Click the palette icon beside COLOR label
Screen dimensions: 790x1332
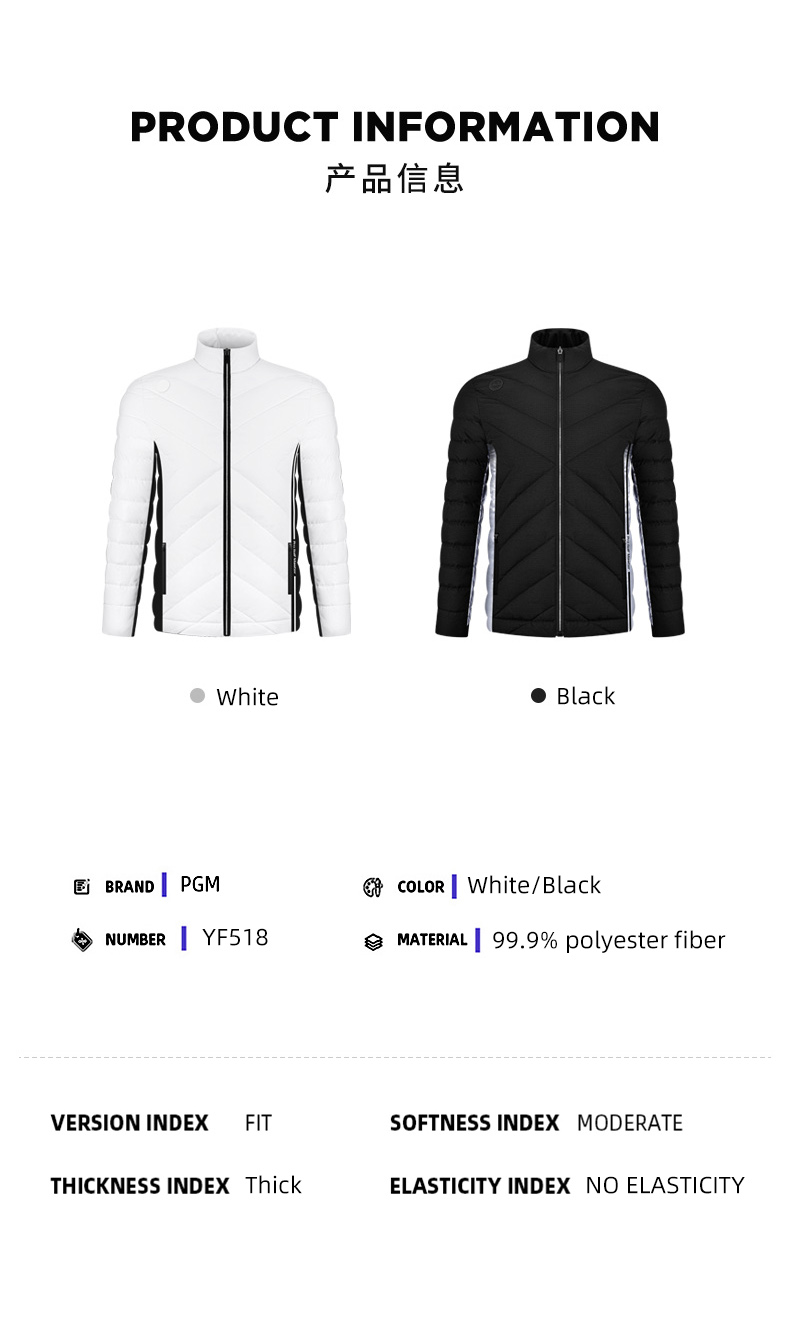[373, 887]
